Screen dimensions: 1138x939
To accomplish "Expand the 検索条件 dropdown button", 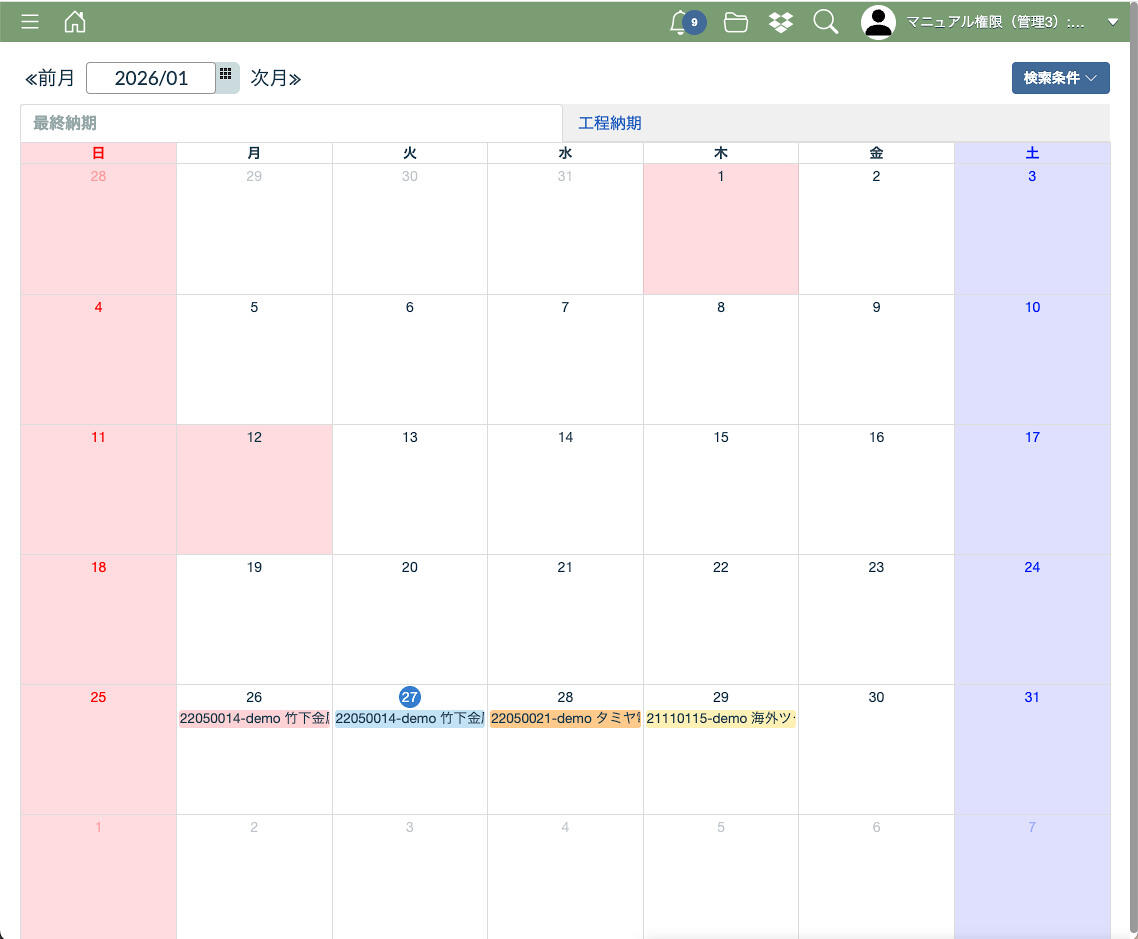I will [1060, 78].
